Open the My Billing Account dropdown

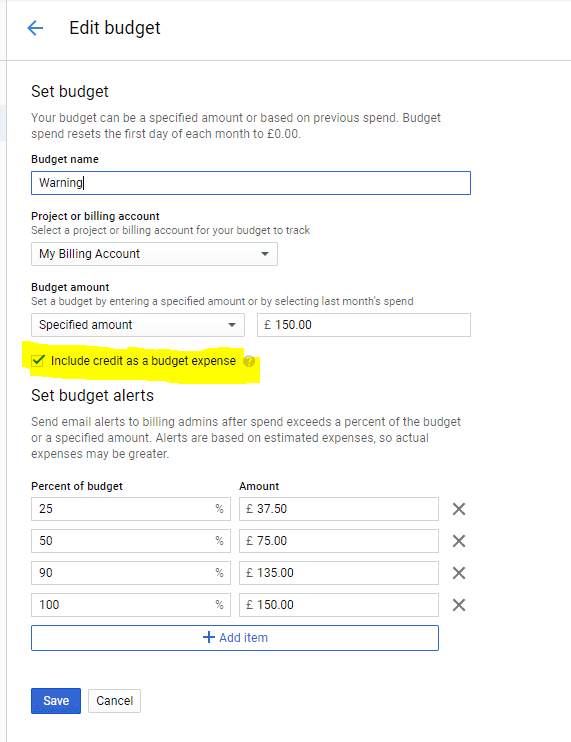click(x=154, y=254)
